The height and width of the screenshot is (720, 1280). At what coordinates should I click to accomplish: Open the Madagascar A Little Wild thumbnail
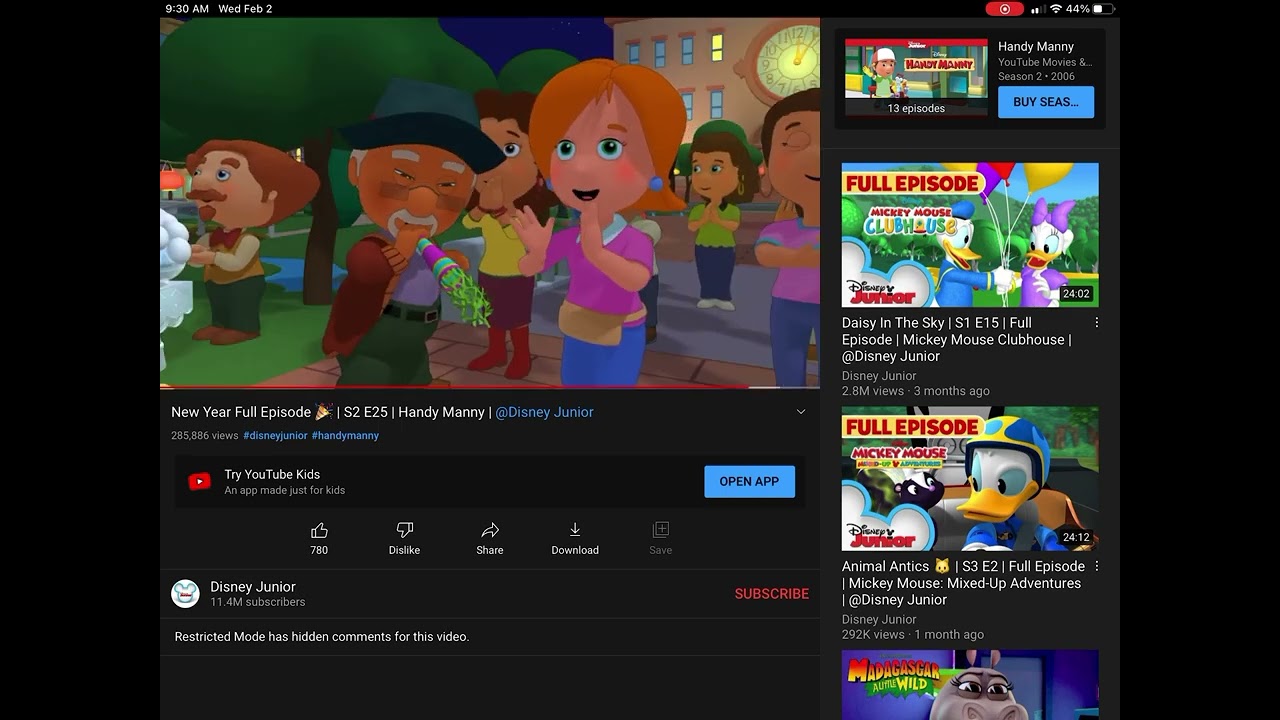click(970, 685)
